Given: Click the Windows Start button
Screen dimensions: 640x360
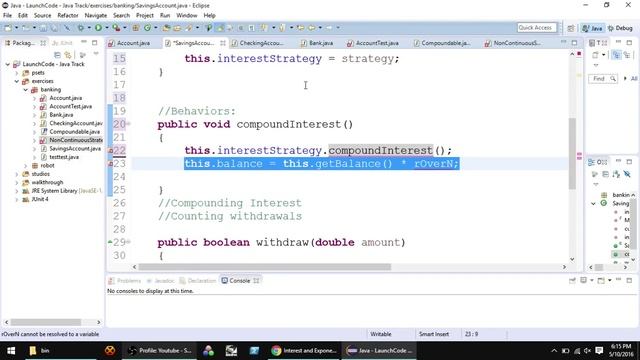Looking at the screenshot, I should pyautogui.click(x=11, y=351).
